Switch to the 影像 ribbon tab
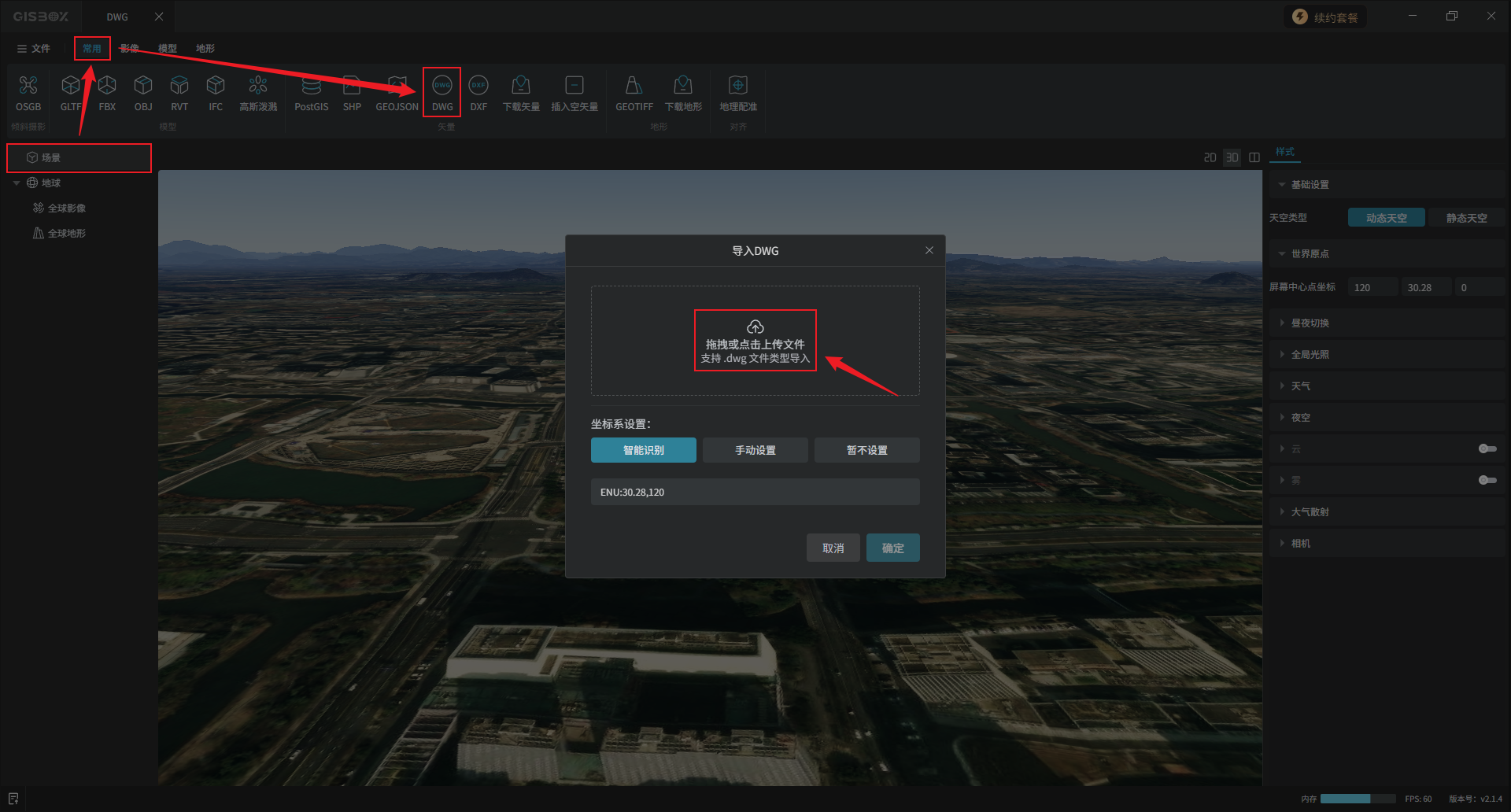 point(129,49)
